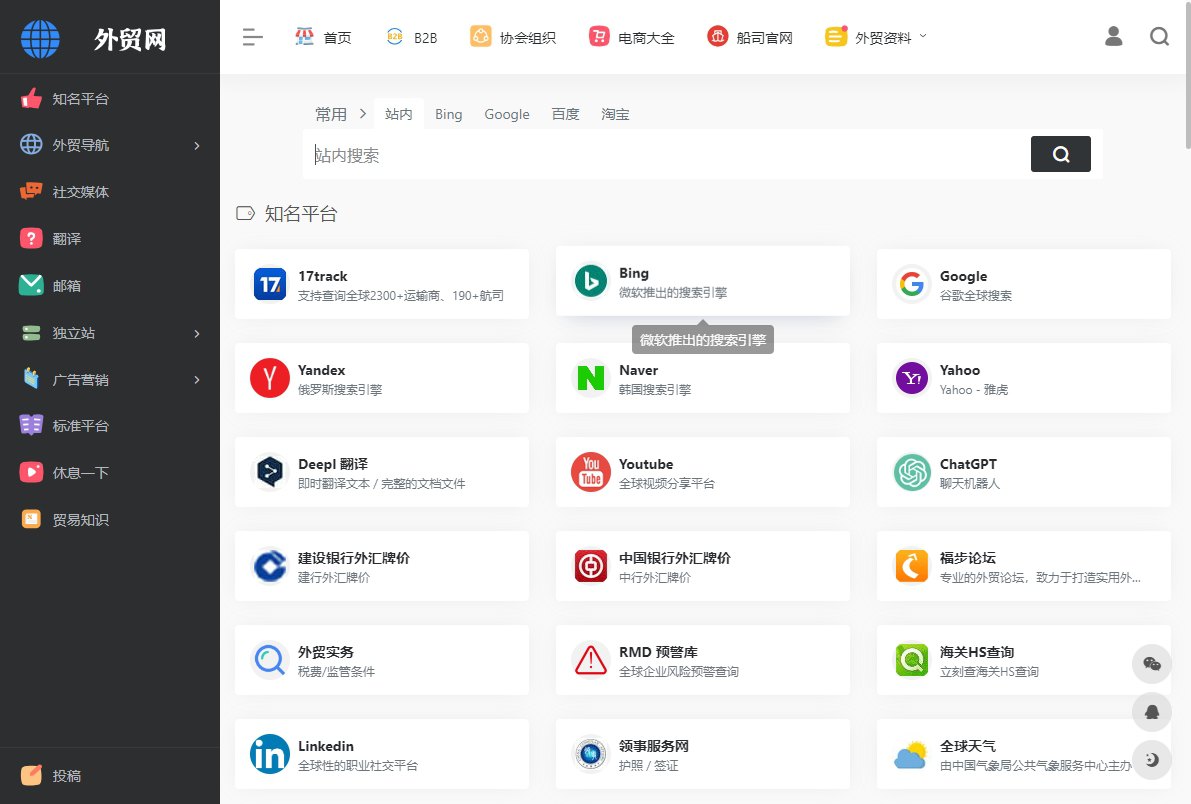Click the 建设银行外汇牌价 logo icon
The height and width of the screenshot is (804, 1191).
point(270,566)
